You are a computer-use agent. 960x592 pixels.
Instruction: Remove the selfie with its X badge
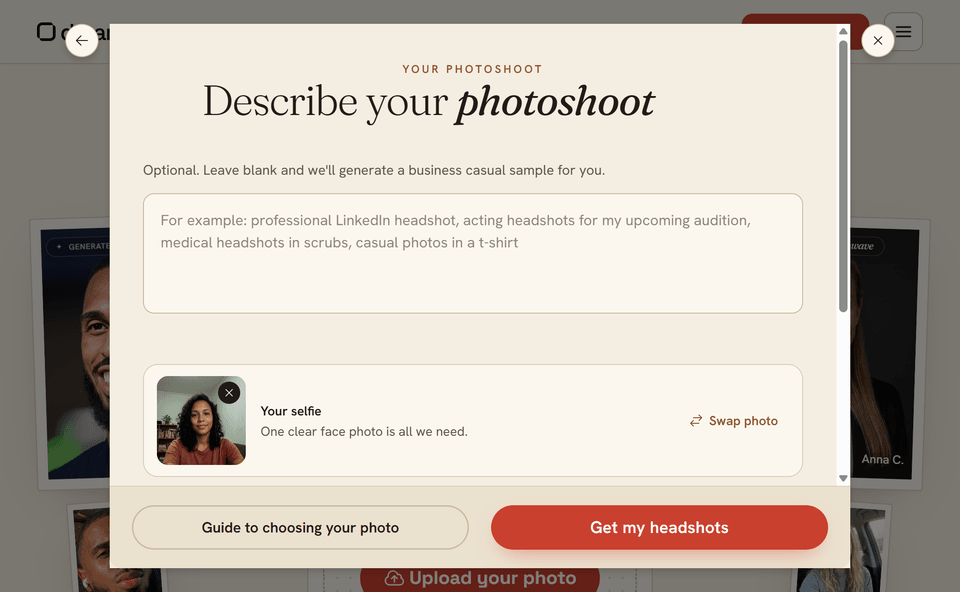click(229, 393)
